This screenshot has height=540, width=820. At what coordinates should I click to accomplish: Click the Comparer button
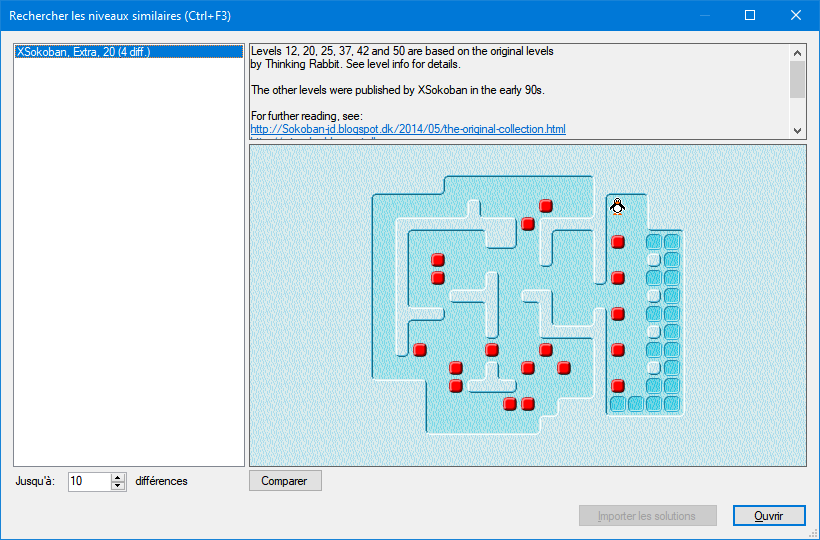coord(285,481)
